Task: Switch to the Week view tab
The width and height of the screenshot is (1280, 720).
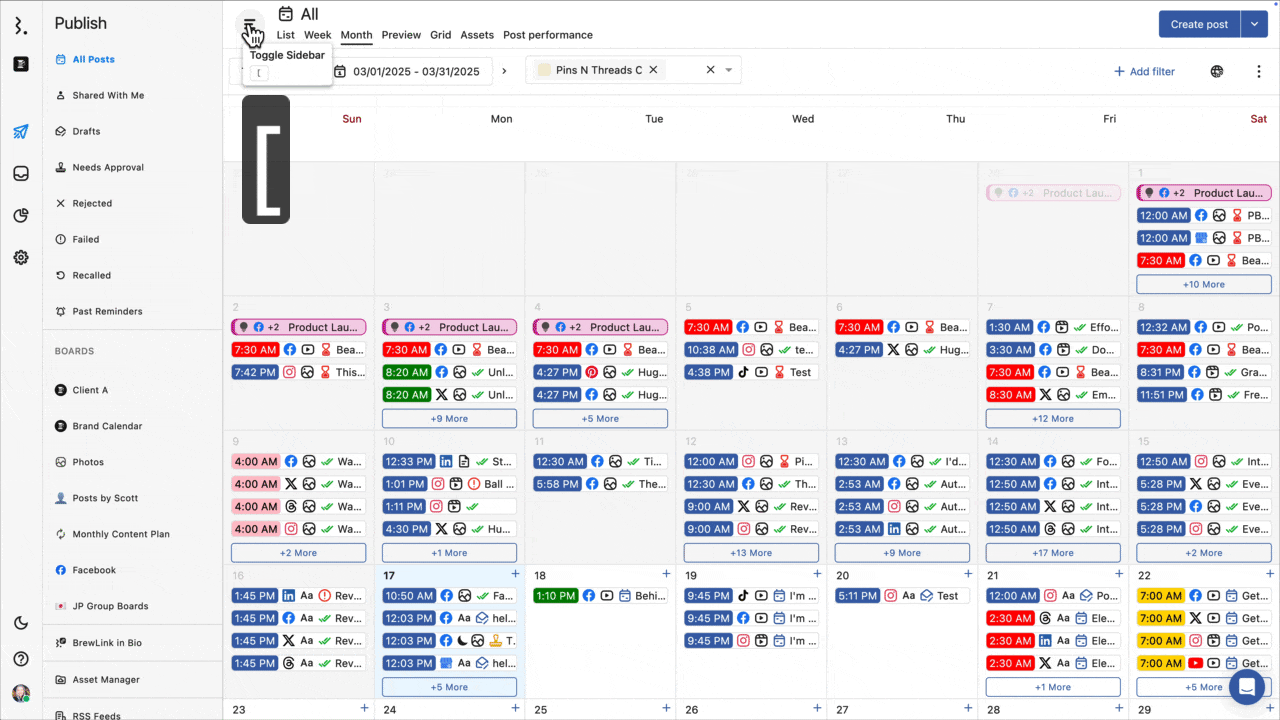Action: tap(317, 35)
